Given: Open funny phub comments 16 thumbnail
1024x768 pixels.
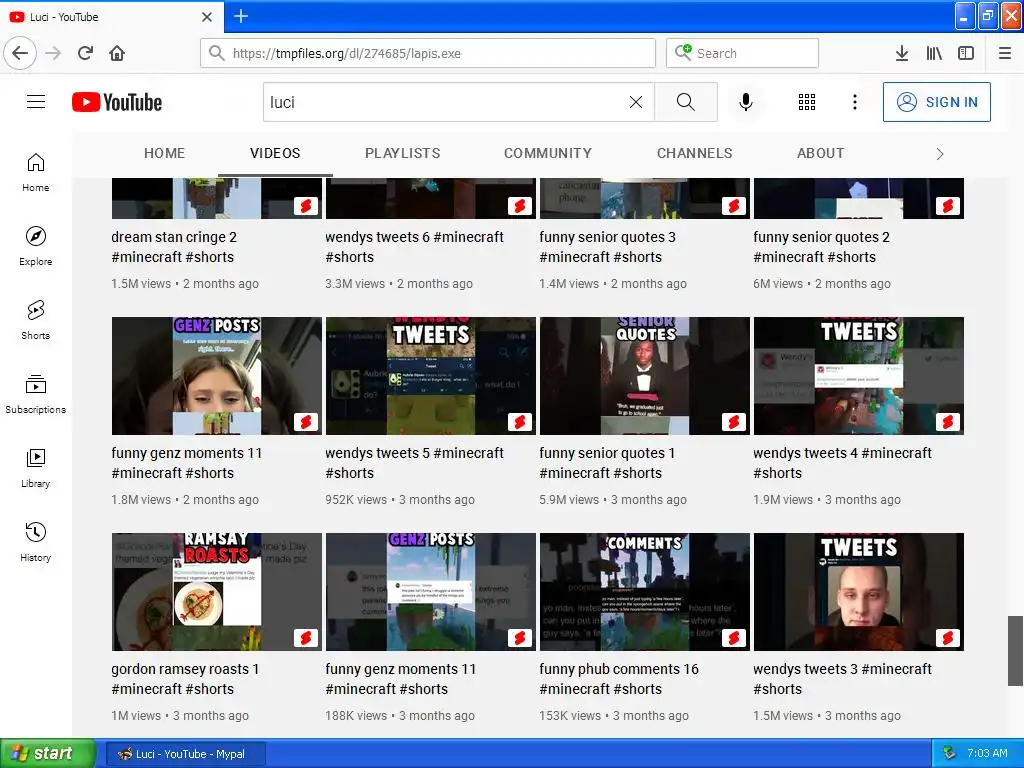Looking at the screenshot, I should point(645,592).
